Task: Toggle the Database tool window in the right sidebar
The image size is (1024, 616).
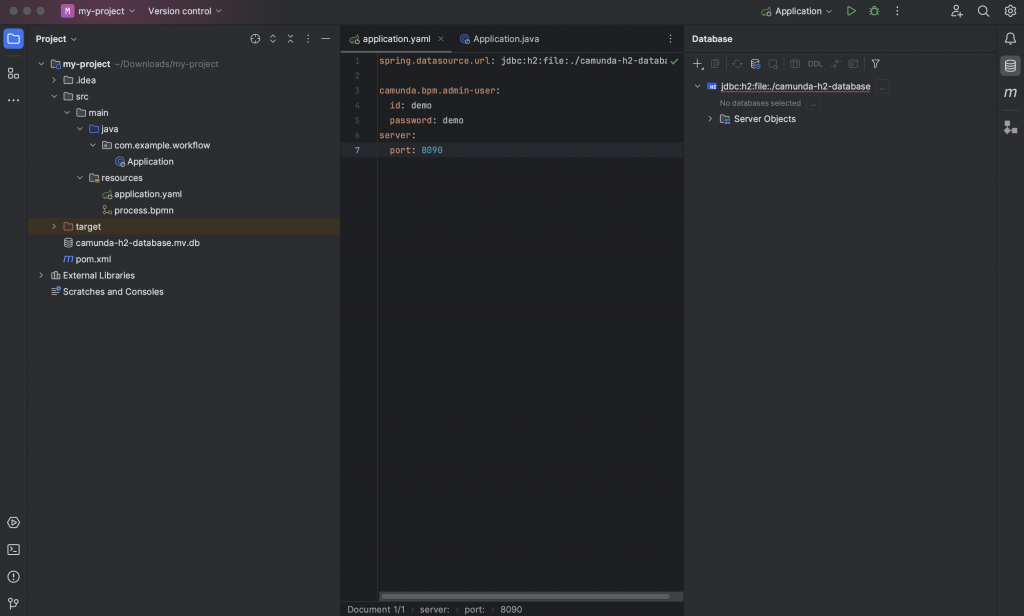Action: pos(1010,66)
